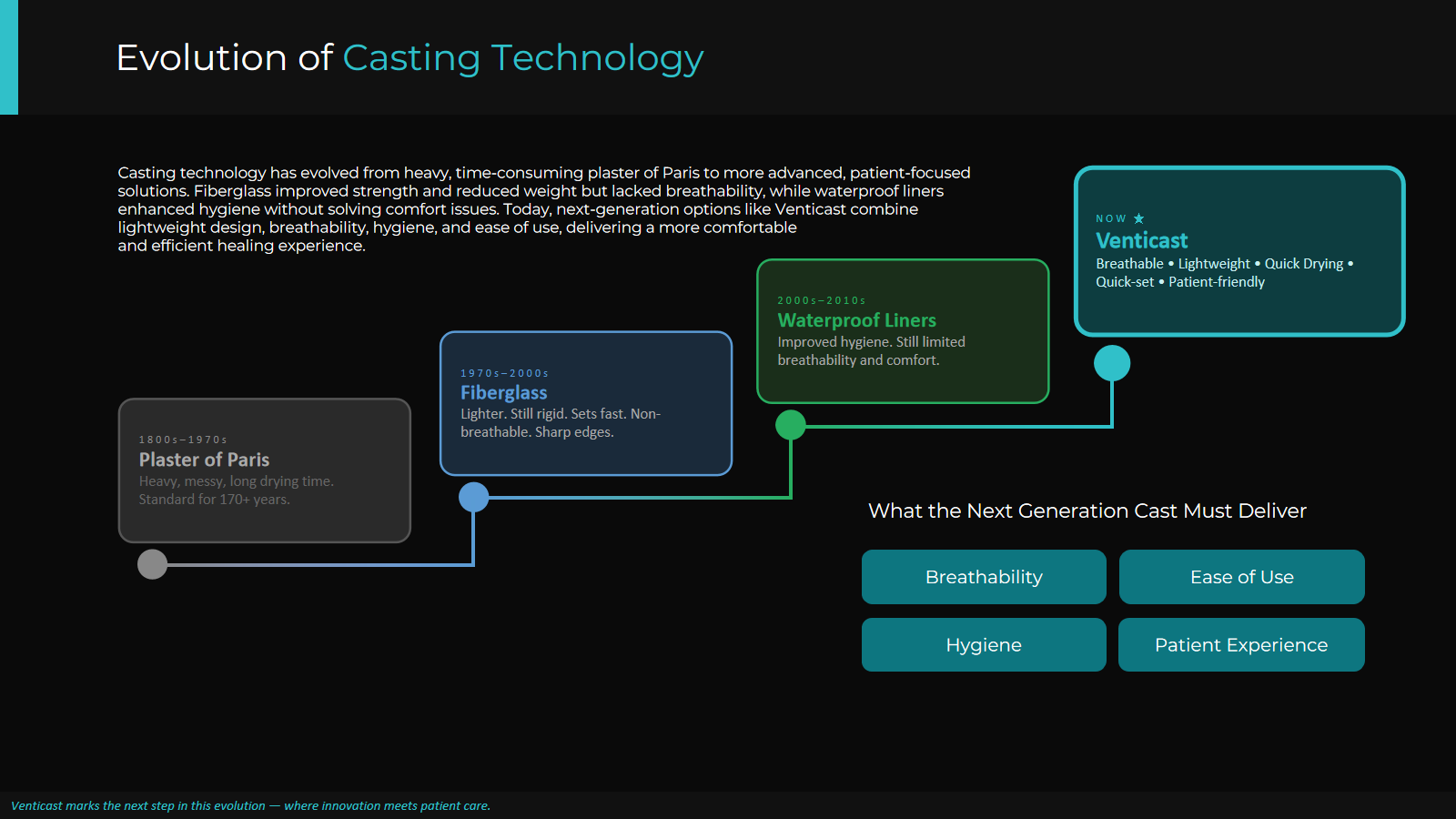Screen dimensions: 1456x819
Task: Click the intro paragraph about casting technology
Action: (x=544, y=209)
